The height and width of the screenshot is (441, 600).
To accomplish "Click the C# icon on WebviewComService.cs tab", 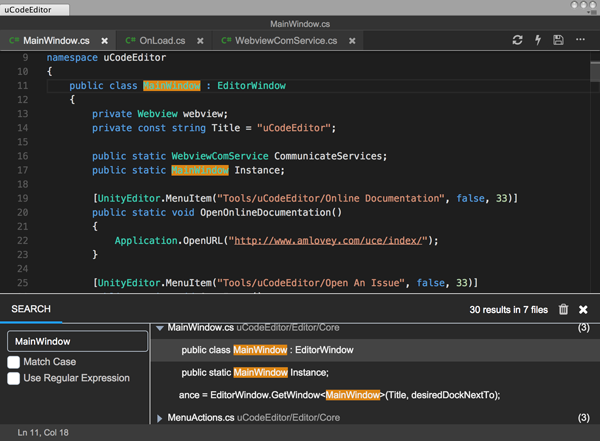I will pos(226,40).
